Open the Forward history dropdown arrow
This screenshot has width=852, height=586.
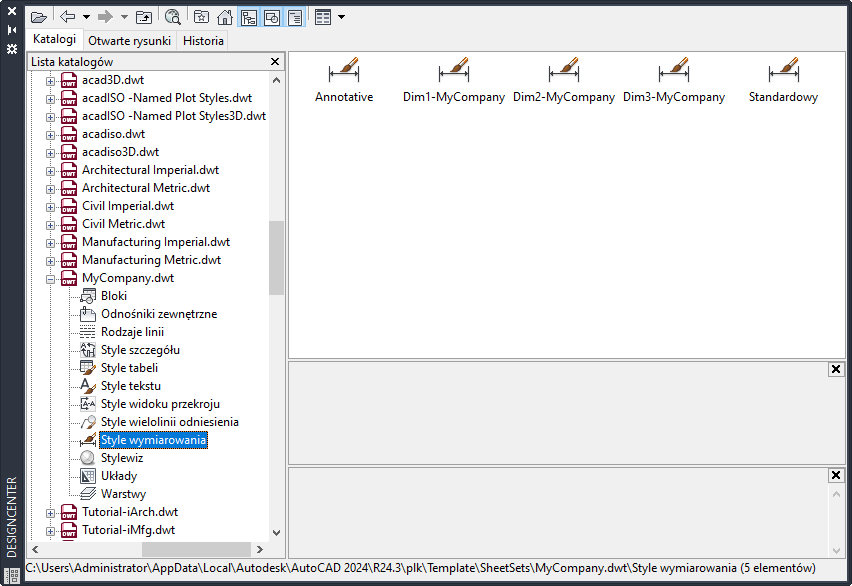pyautogui.click(x=124, y=17)
